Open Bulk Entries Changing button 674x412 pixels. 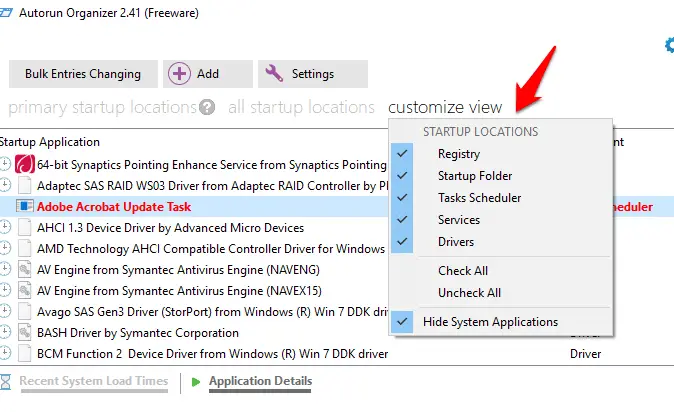[83, 74]
